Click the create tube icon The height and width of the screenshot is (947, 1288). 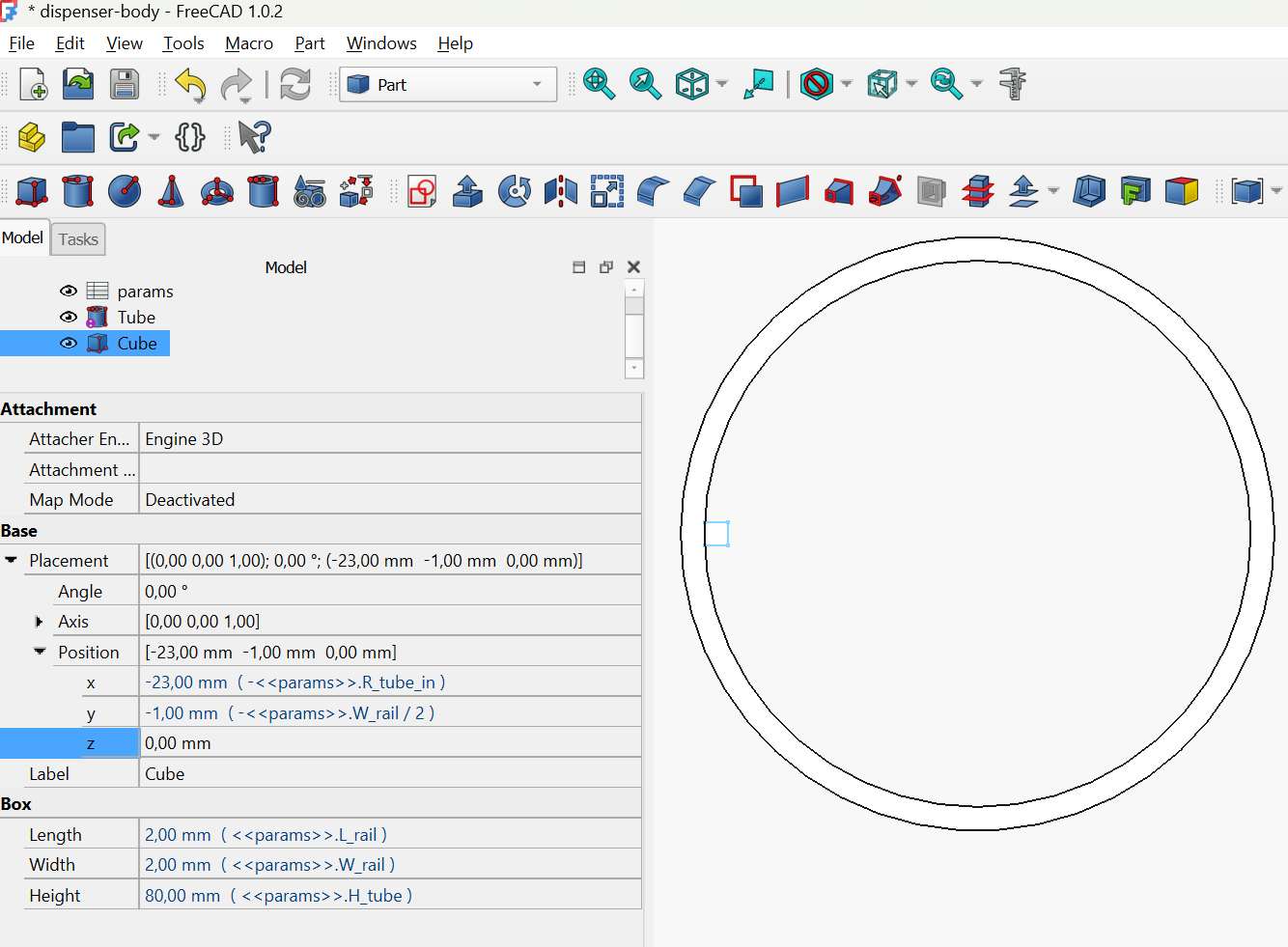click(264, 191)
